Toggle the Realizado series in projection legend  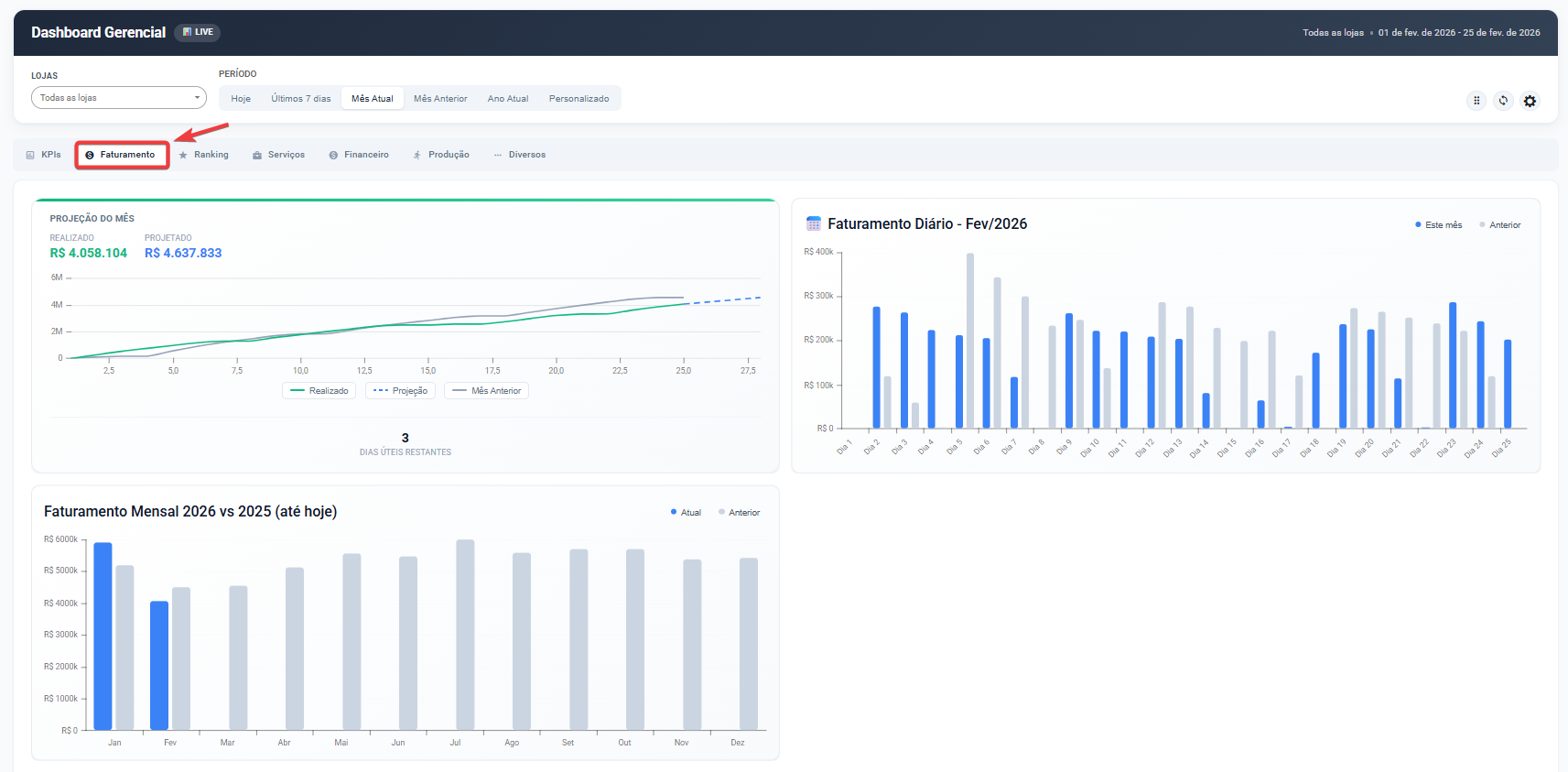click(319, 391)
